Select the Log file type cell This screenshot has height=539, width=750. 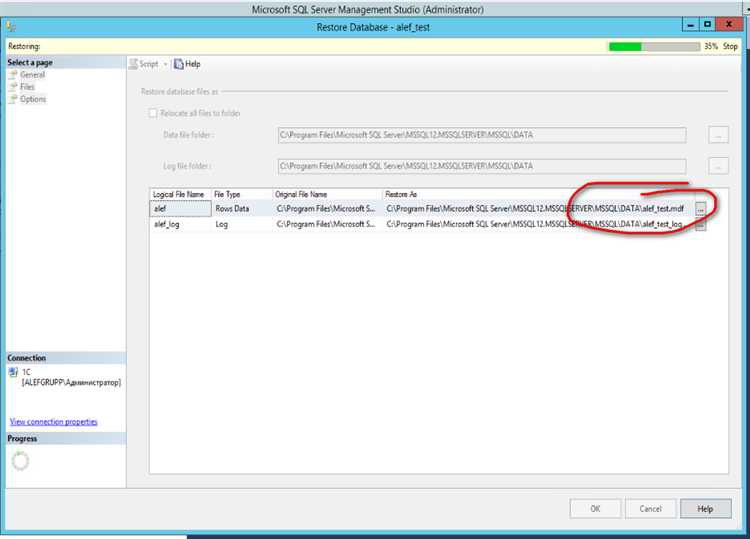point(242,224)
